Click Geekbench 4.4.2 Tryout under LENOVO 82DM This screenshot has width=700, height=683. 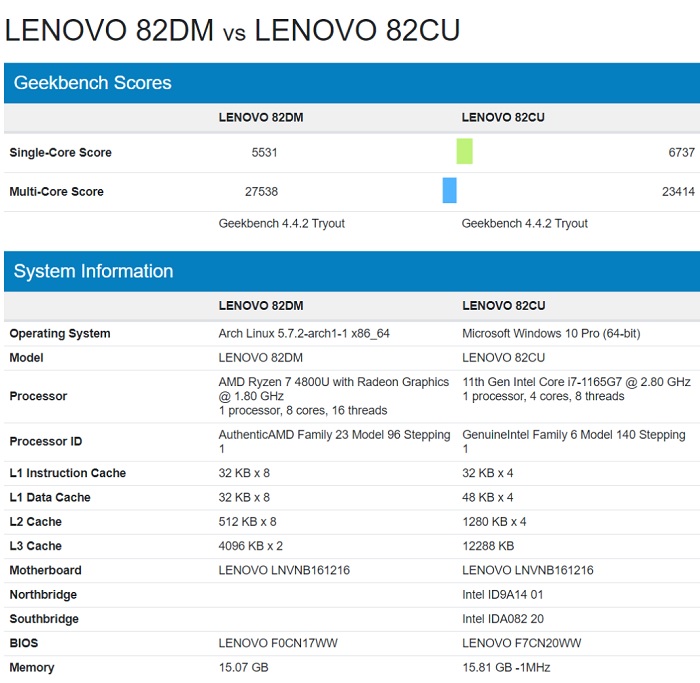(282, 224)
